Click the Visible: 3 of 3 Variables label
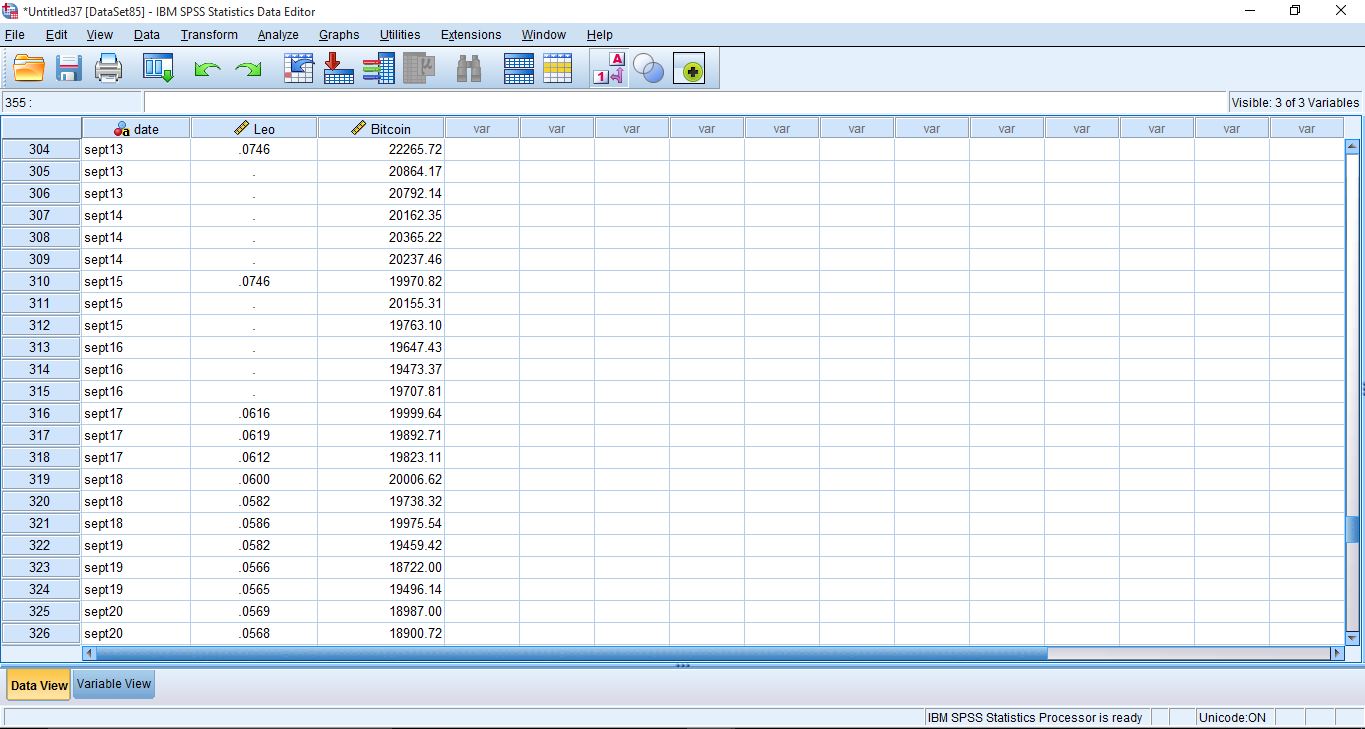 coord(1295,102)
